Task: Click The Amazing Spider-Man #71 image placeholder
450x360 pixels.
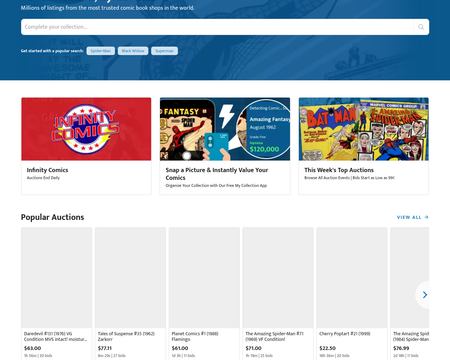Action: (278, 278)
